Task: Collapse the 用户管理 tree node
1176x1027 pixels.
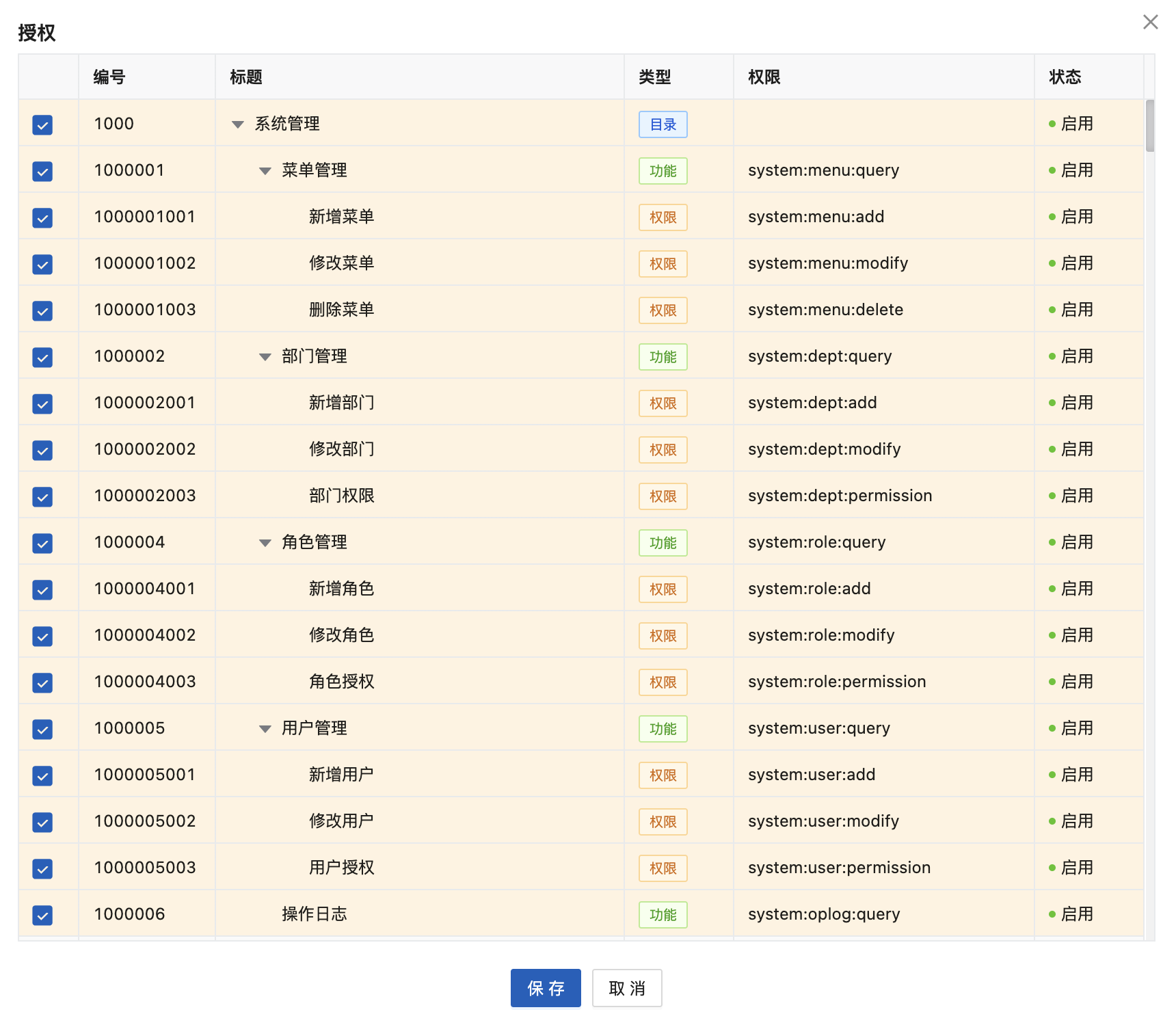Action: [x=265, y=729]
